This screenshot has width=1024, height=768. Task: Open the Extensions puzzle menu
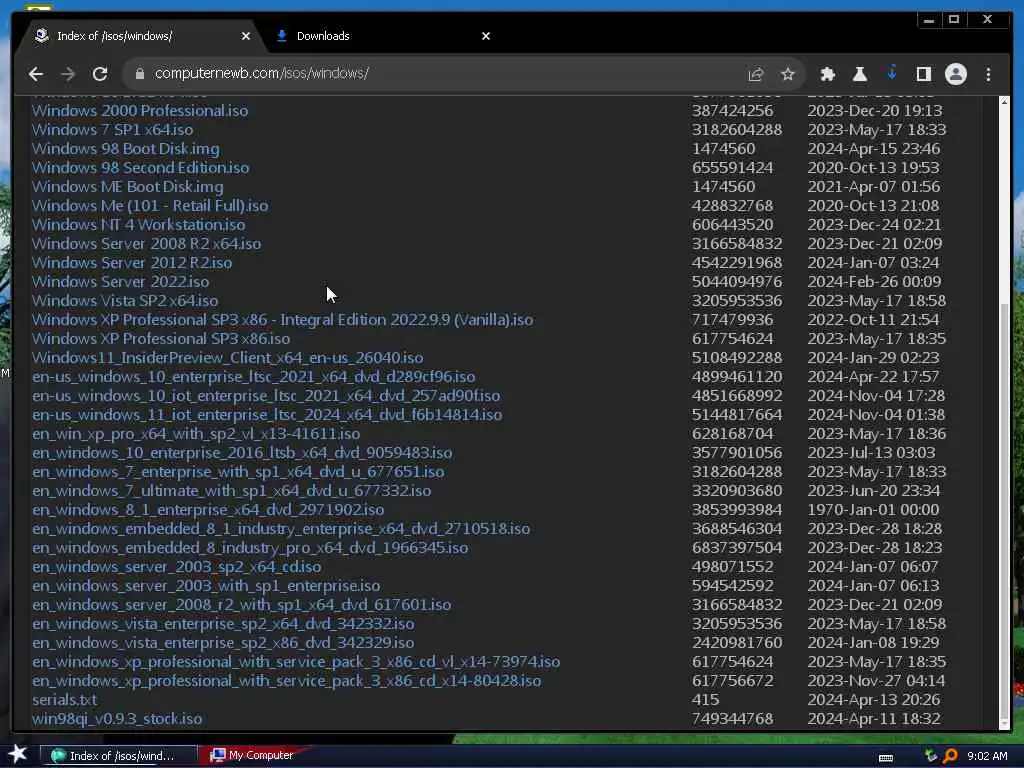click(x=827, y=74)
